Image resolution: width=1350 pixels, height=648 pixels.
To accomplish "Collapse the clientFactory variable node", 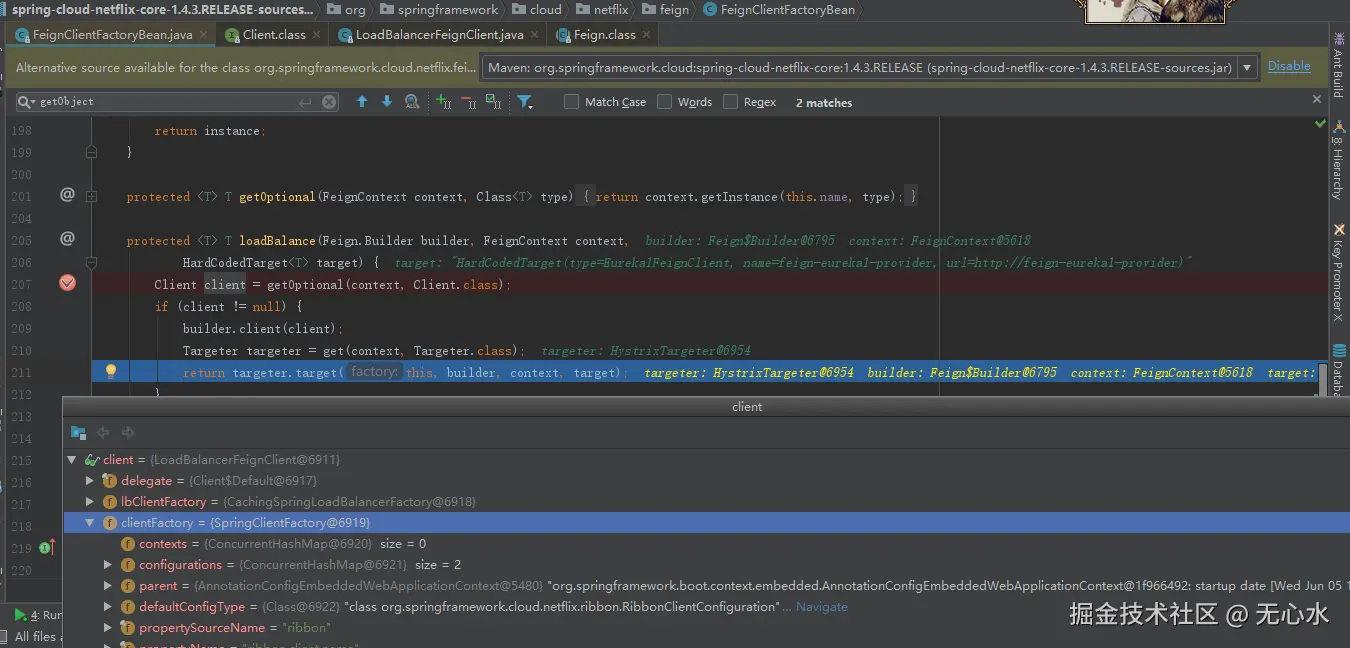I will click(90, 523).
